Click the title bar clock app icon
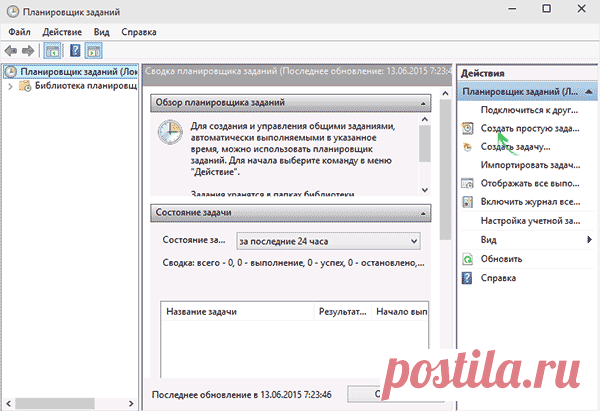The image size is (600, 411). pos(13,12)
